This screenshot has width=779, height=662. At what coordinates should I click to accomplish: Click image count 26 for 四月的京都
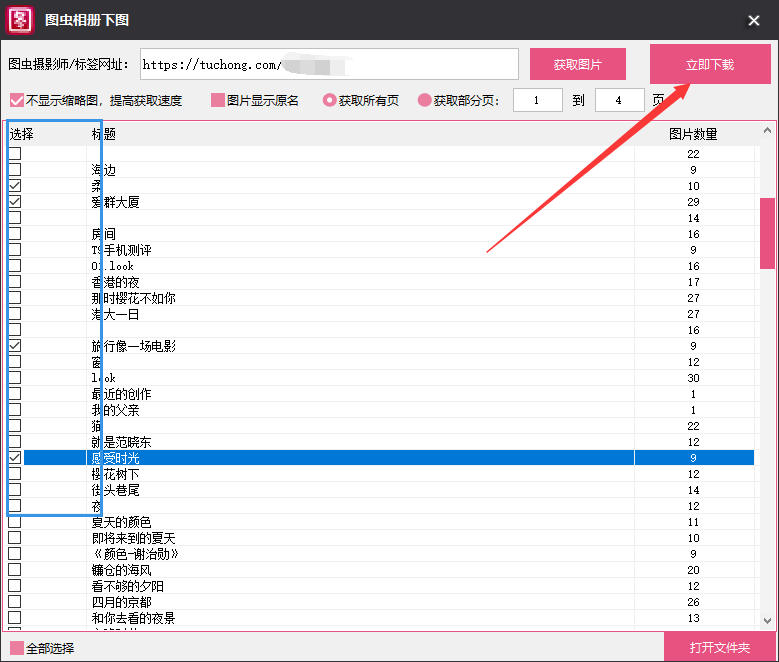point(693,602)
